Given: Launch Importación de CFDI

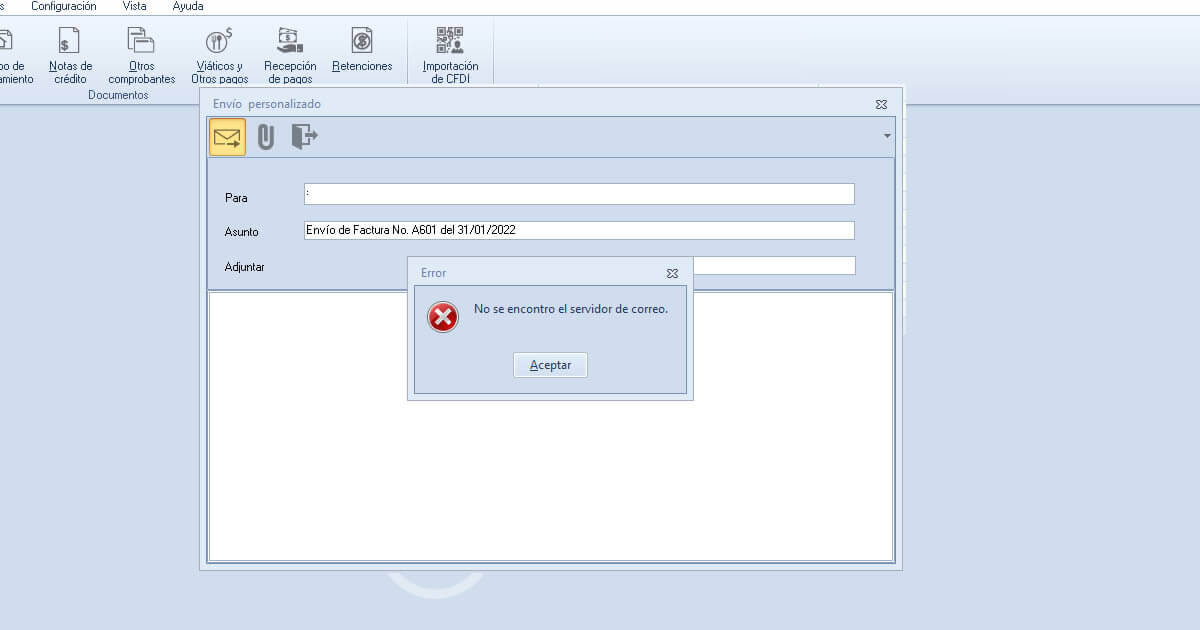Looking at the screenshot, I should [450, 54].
